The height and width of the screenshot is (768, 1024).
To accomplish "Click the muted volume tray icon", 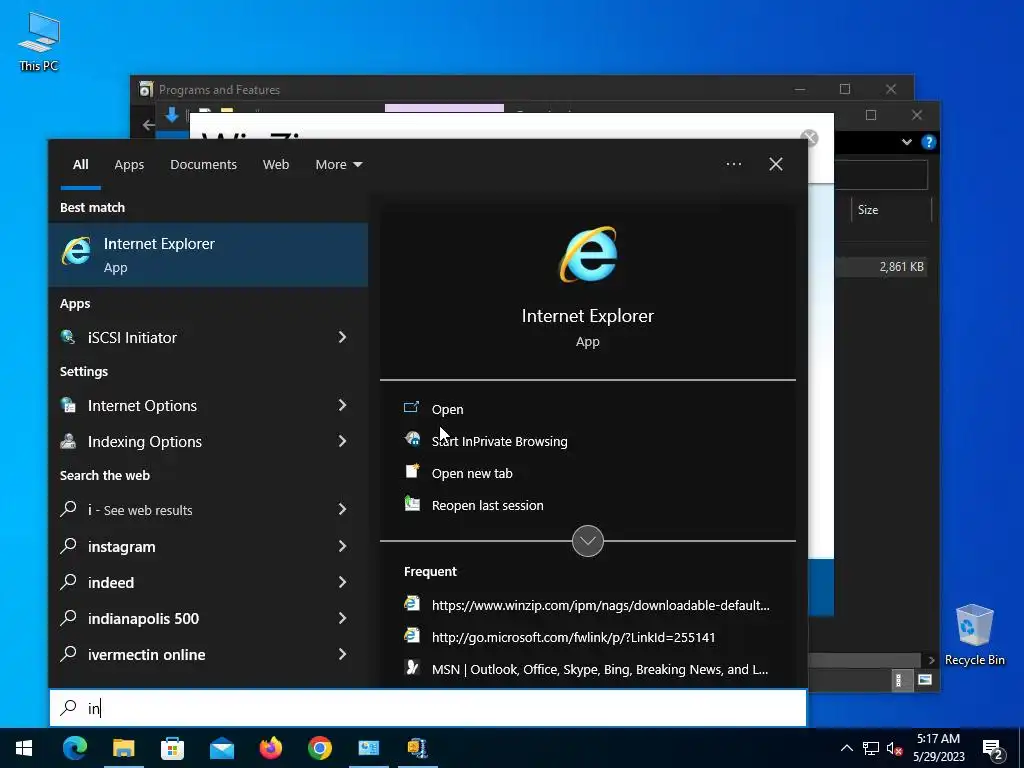I will [x=894, y=748].
